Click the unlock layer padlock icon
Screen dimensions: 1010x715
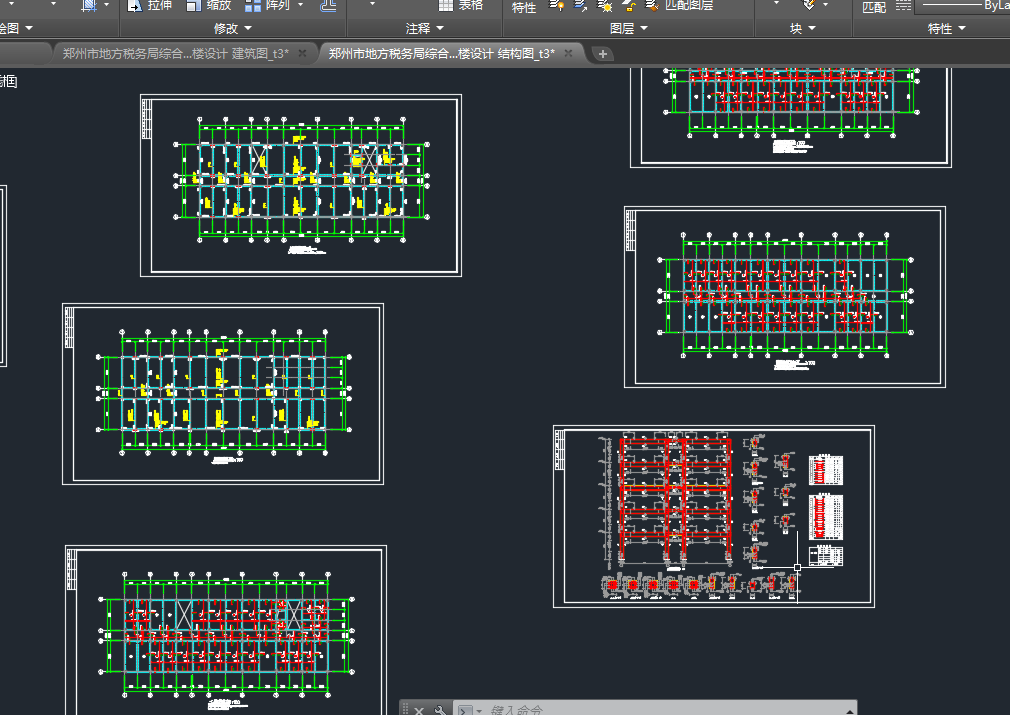tap(629, 6)
